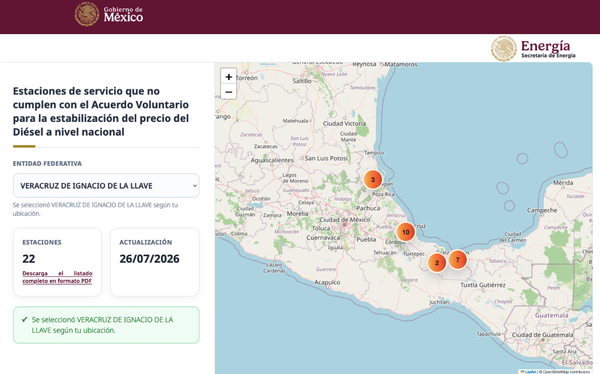The width and height of the screenshot is (600, 374).
Task: Open the cluster marker showing 10
Action: coord(406,232)
